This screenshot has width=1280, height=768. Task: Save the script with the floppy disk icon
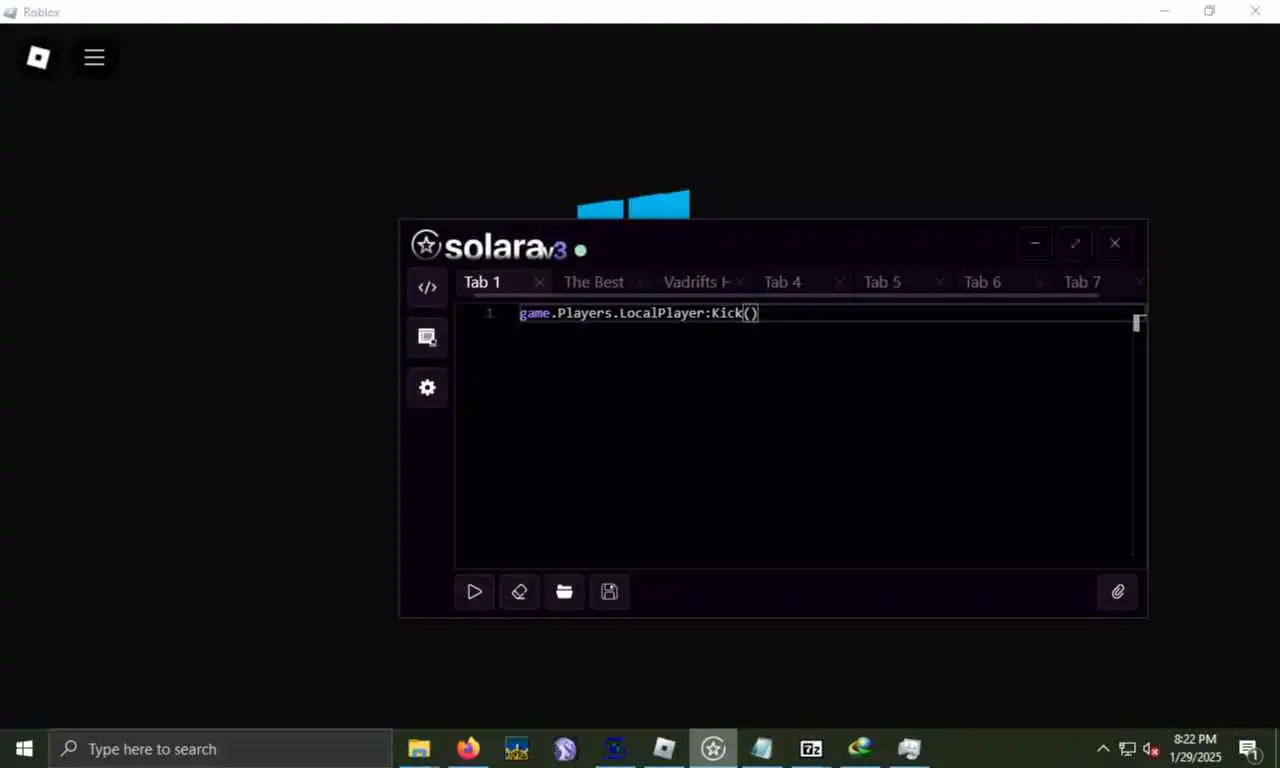coord(609,592)
